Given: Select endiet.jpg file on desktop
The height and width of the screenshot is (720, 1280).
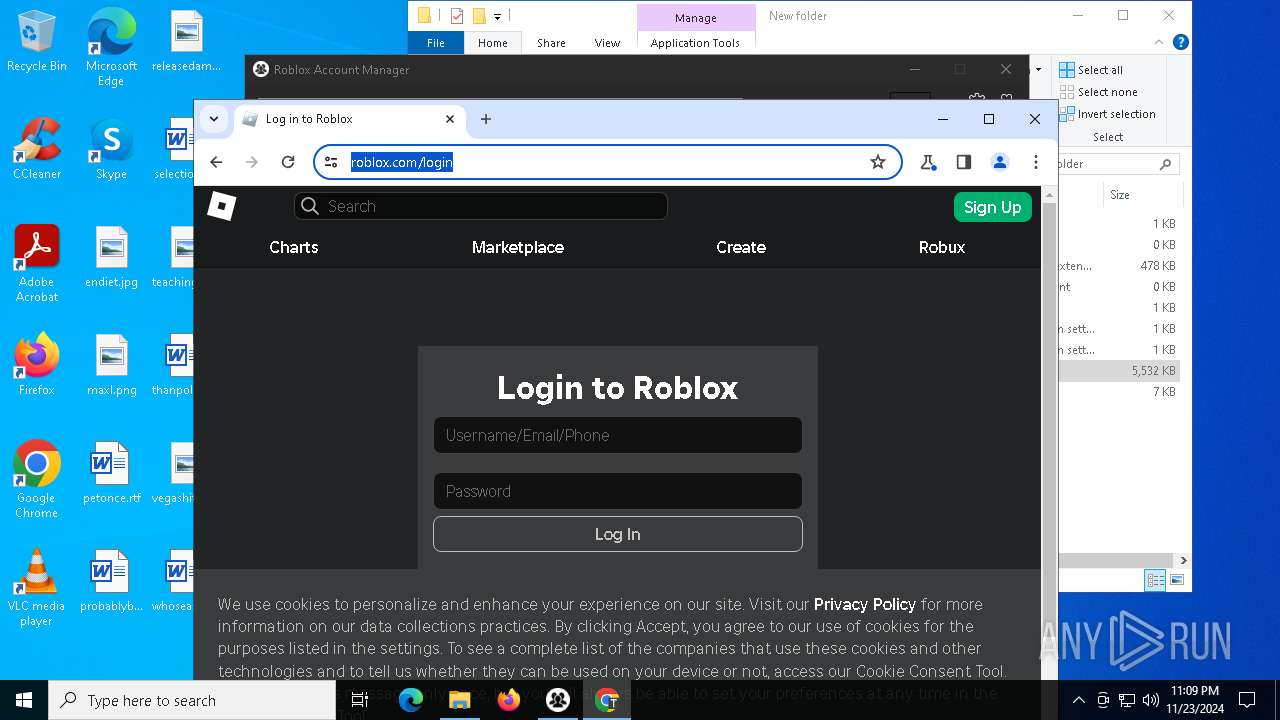Looking at the screenshot, I should tap(111, 257).
